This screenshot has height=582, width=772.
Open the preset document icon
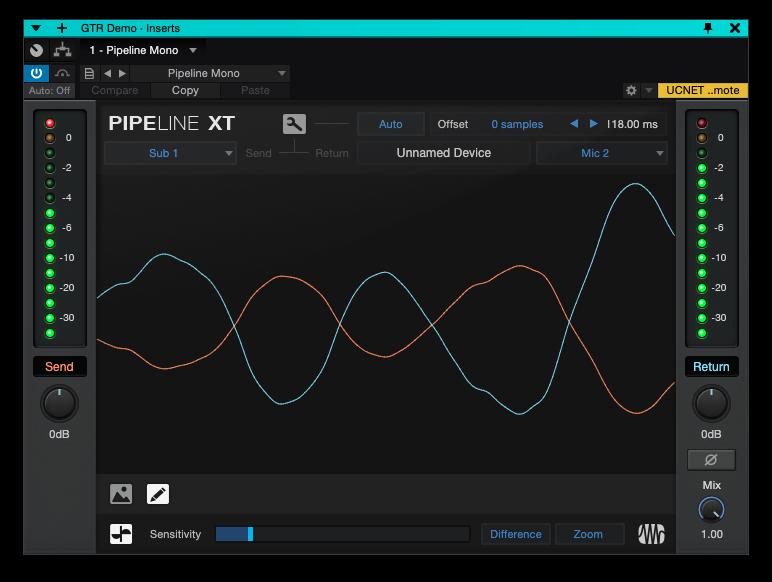coord(89,73)
